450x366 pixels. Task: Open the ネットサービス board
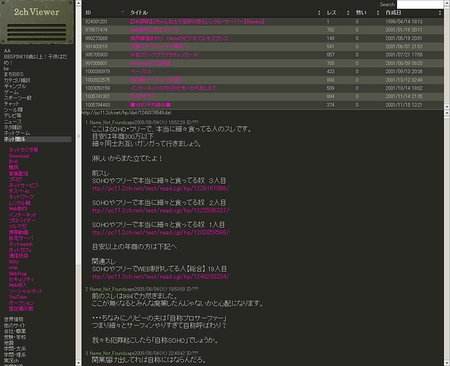[24, 185]
